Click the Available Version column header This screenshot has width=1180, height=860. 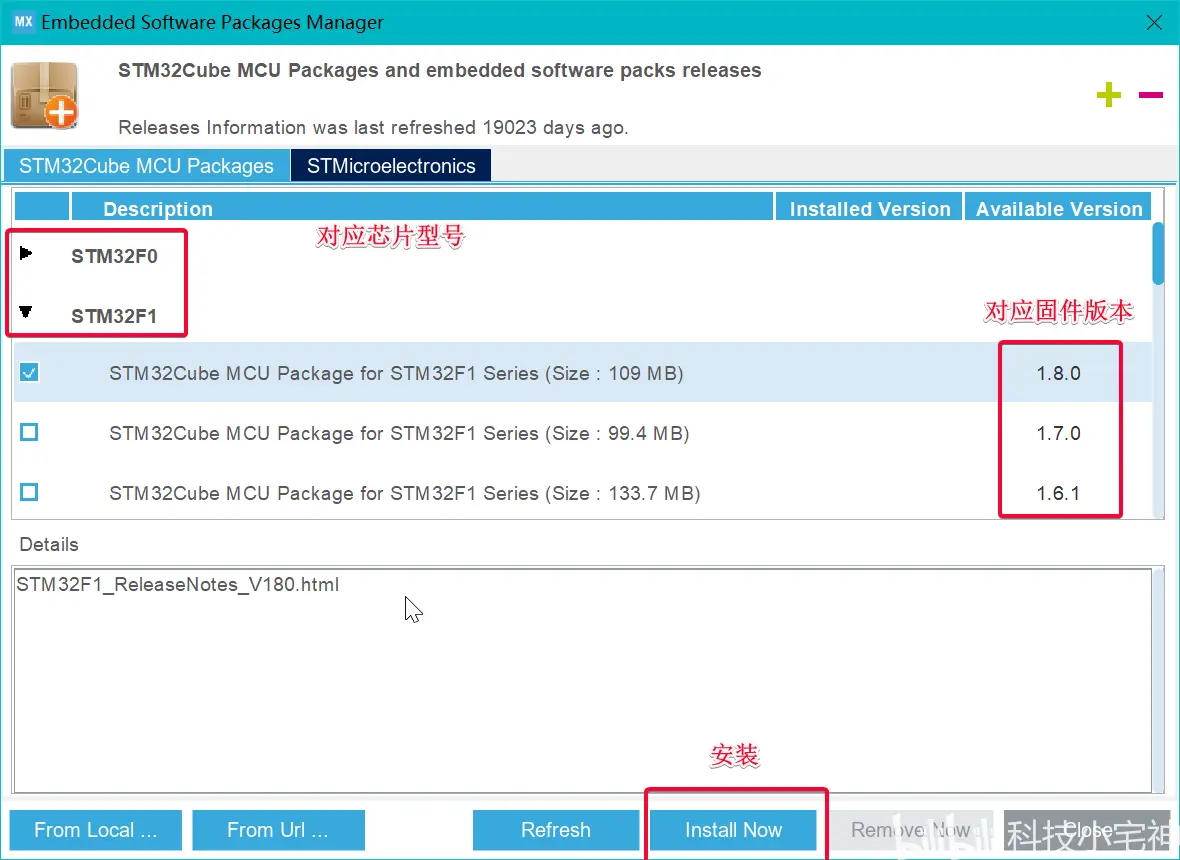tap(1059, 208)
